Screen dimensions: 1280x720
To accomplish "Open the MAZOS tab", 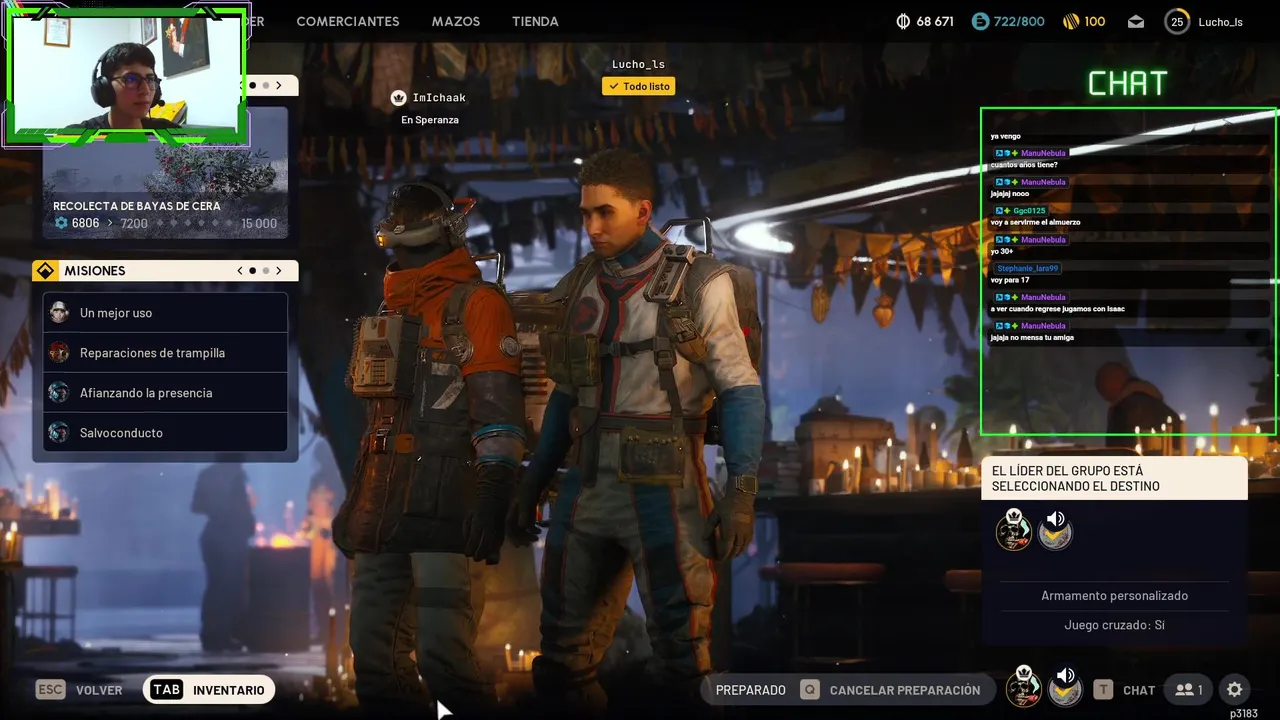I will [x=455, y=21].
